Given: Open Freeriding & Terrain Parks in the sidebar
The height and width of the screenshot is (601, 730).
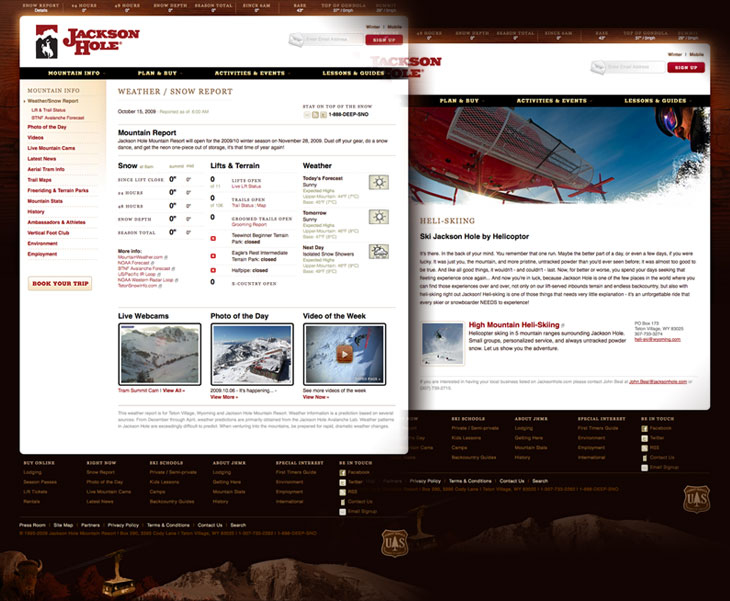Looking at the screenshot, I should click(58, 190).
